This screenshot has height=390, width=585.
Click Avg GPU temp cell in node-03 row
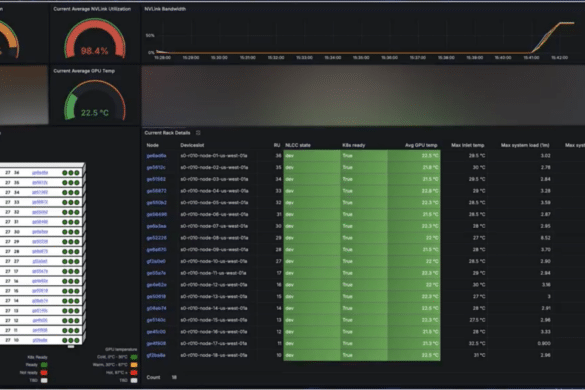(x=414, y=179)
